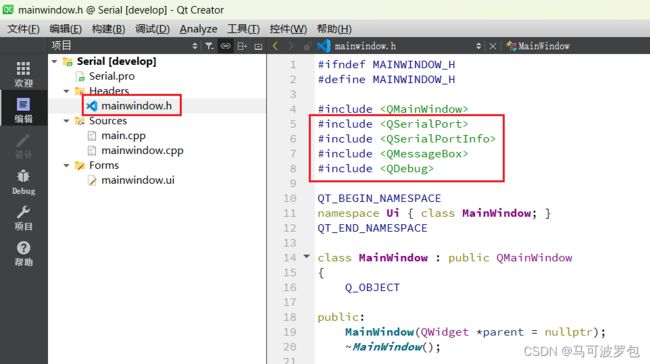Open the Welcome (欢迎) mode

click(x=23, y=74)
